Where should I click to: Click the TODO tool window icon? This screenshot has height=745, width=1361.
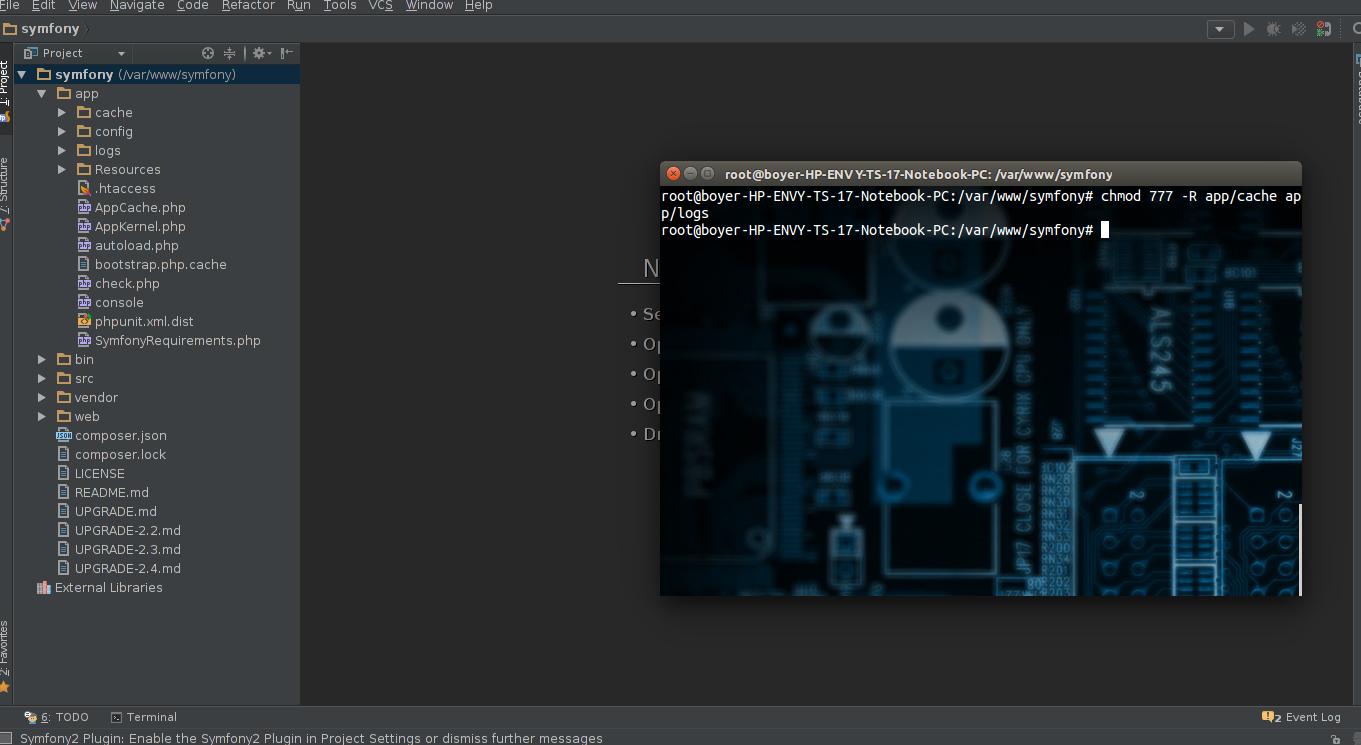coord(30,717)
